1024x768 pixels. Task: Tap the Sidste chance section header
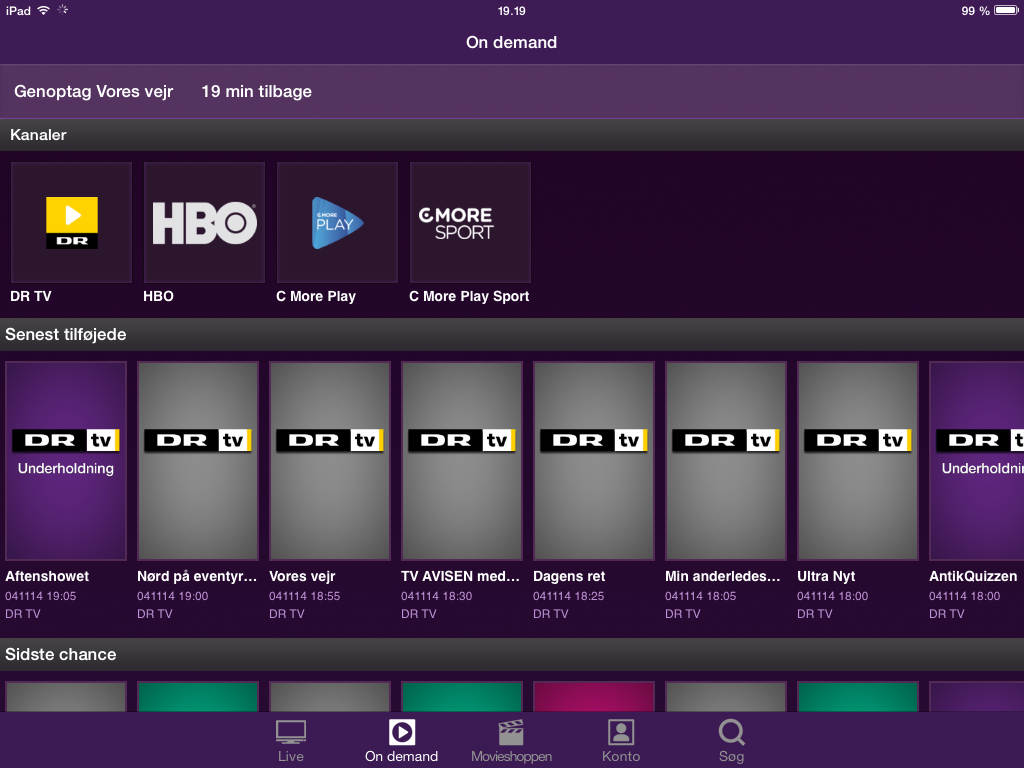coord(61,655)
